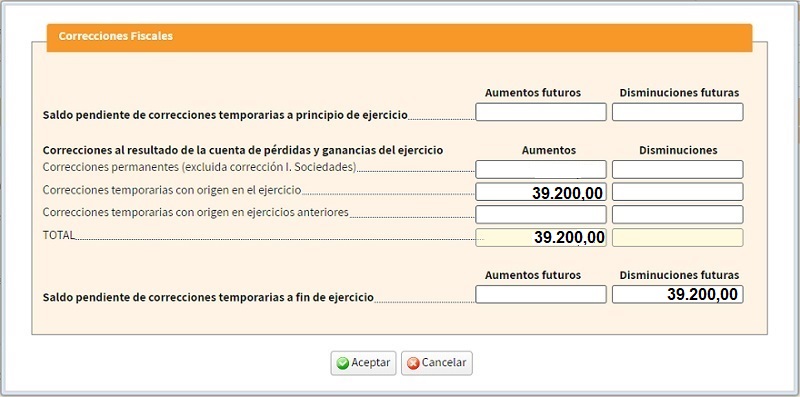
Task: Dismiss the dialog with the Cancelar button
Action: pyautogui.click(x=437, y=363)
